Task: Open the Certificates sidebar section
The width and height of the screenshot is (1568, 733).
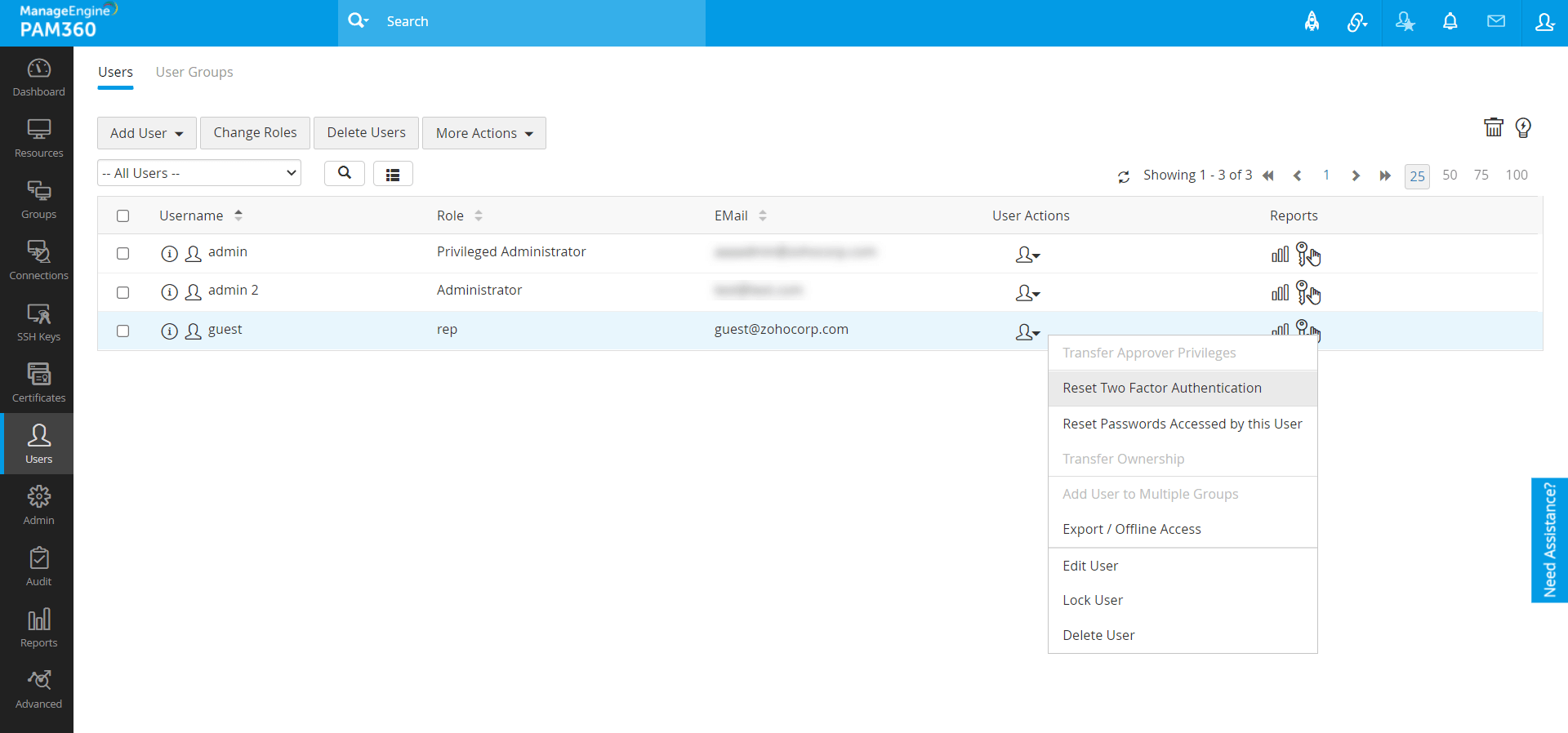Action: coord(38,384)
